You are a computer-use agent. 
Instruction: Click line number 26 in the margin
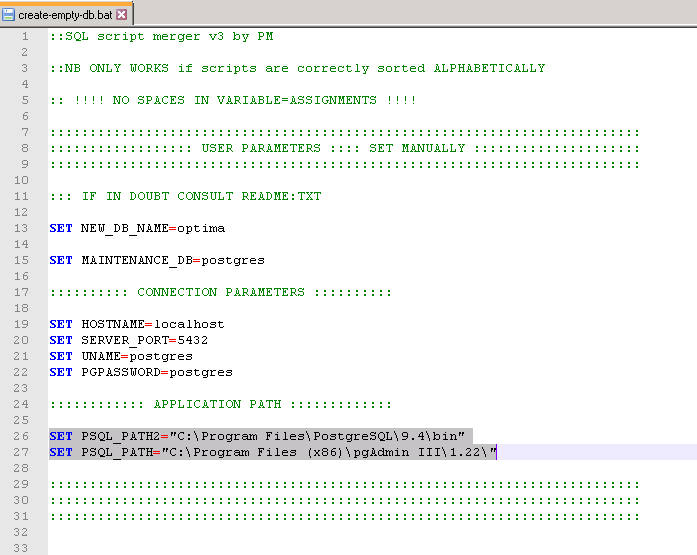pyautogui.click(x=20, y=436)
